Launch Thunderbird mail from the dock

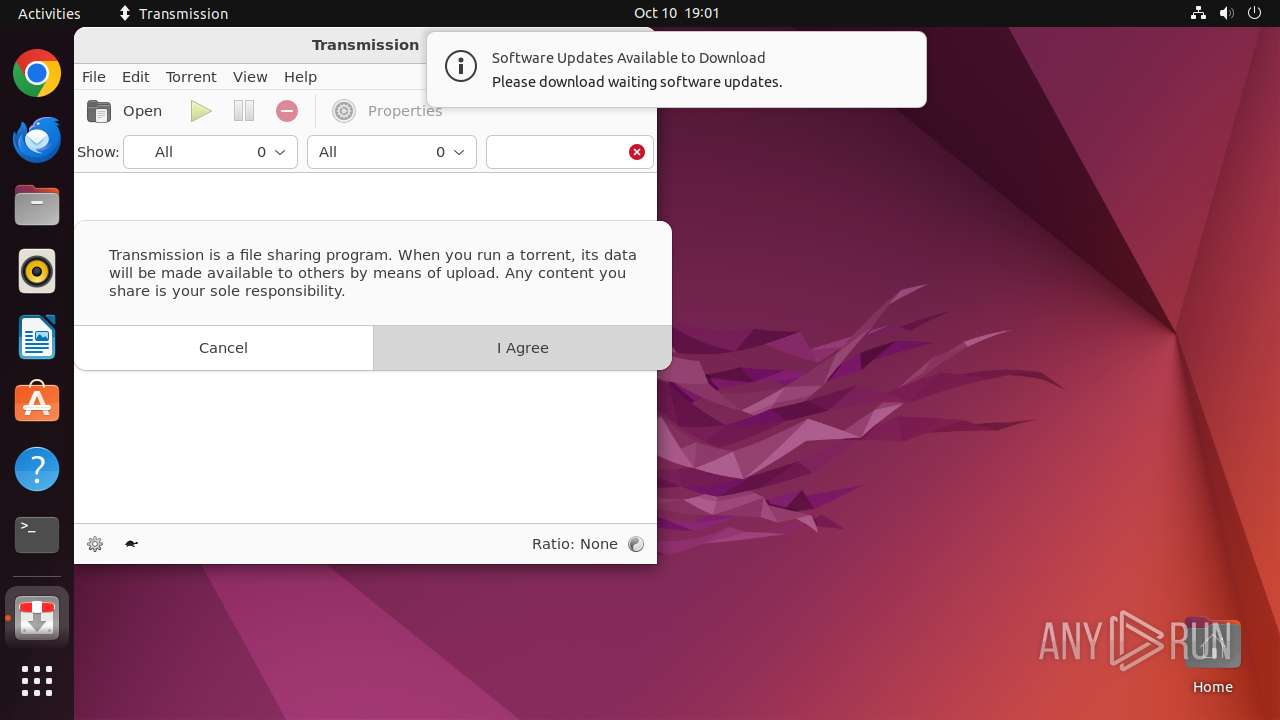click(x=37, y=139)
